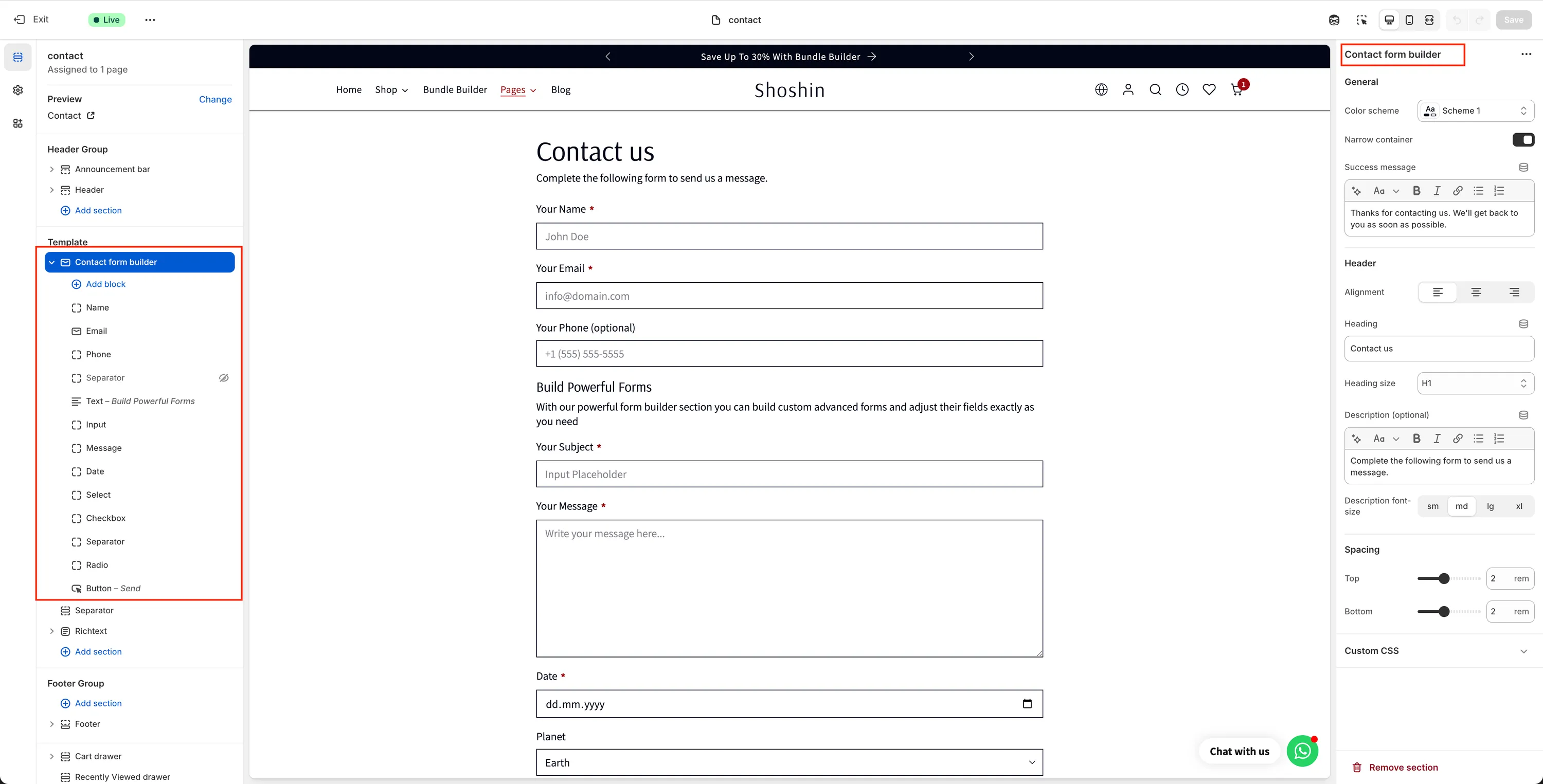The height and width of the screenshot is (784, 1543).
Task: Open the Sections panel in left sidebar
Action: click(18, 57)
